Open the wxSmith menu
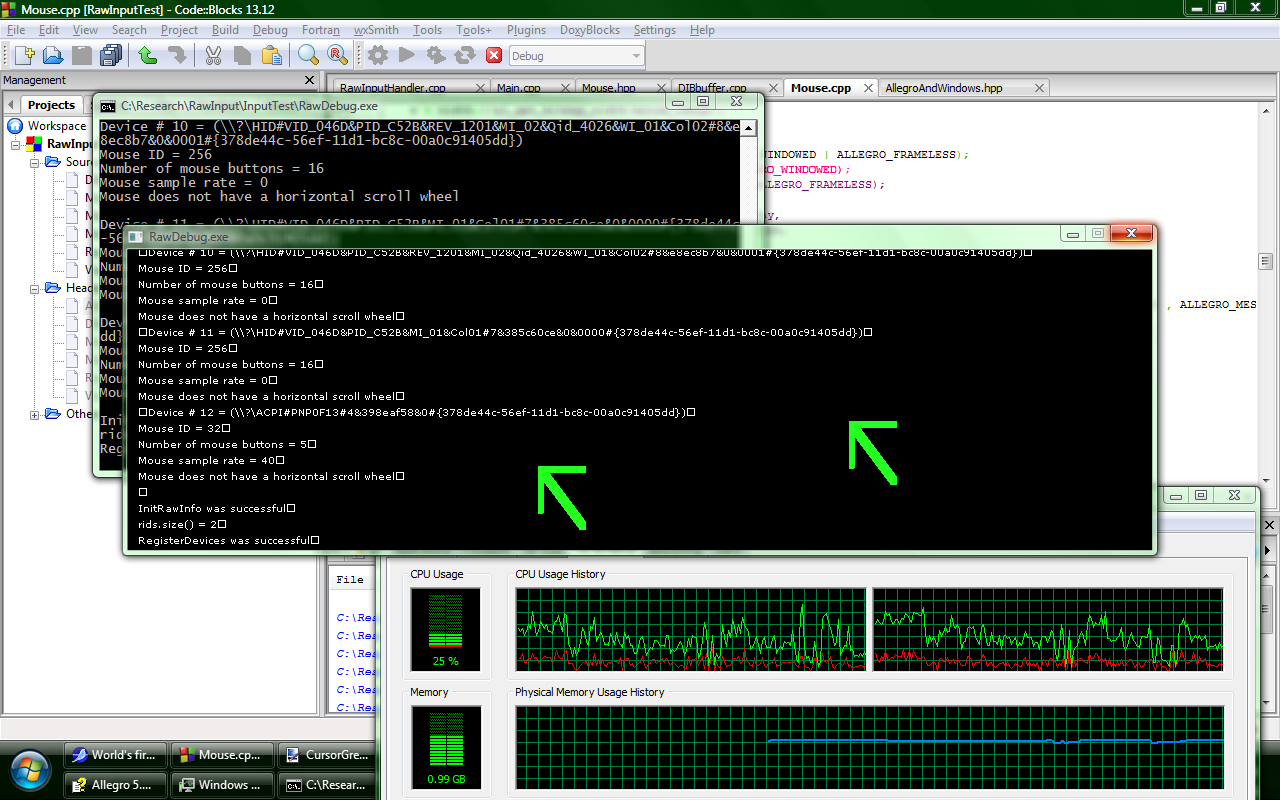 [x=376, y=30]
